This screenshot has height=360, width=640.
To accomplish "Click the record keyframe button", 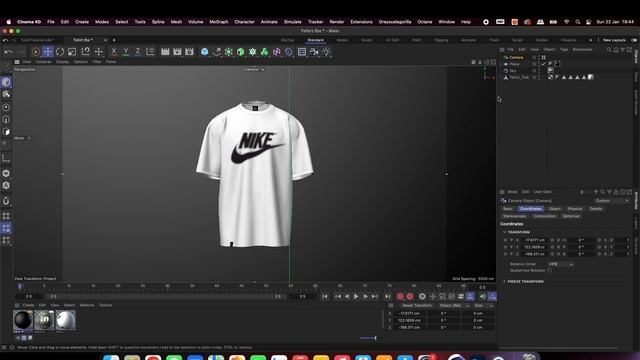I will pyautogui.click(x=400, y=296).
